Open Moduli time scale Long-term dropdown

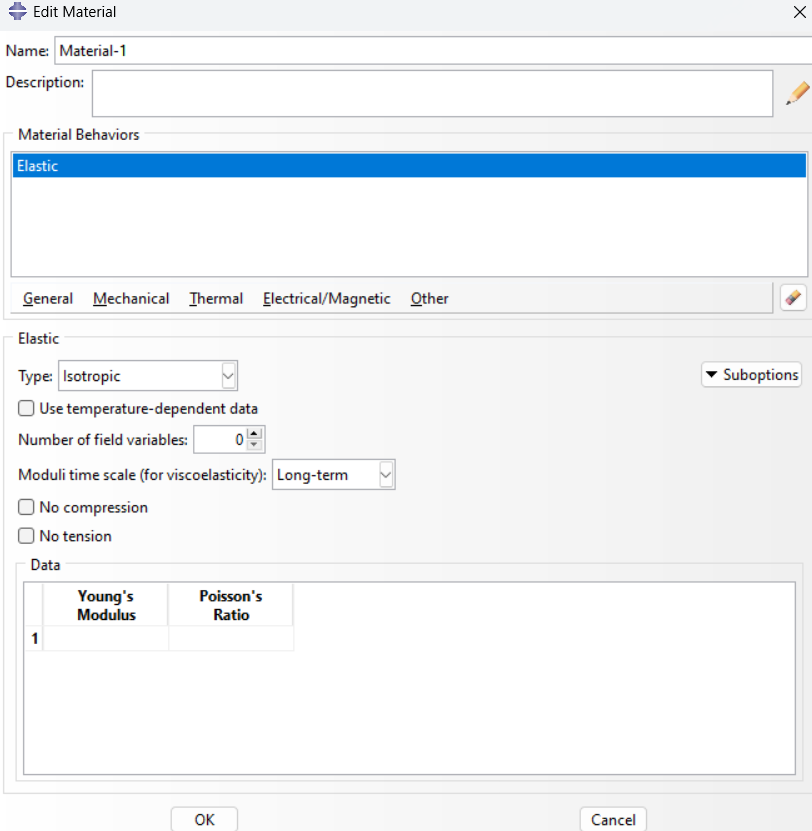tap(333, 474)
